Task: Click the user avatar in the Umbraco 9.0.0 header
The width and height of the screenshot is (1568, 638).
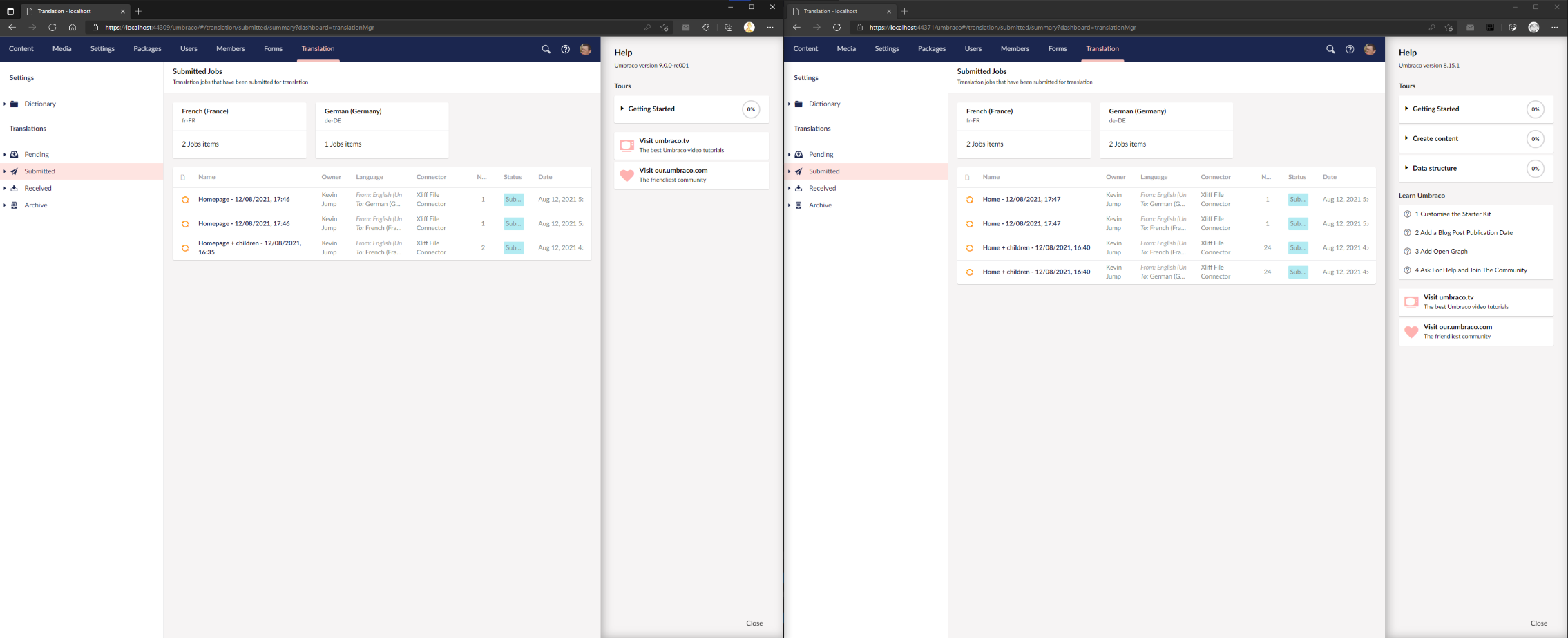Action: (585, 49)
